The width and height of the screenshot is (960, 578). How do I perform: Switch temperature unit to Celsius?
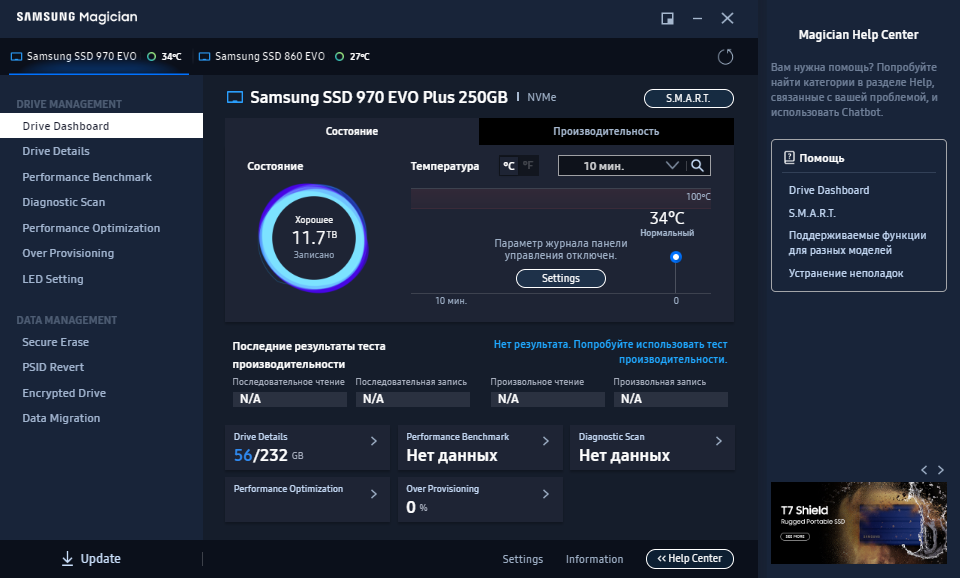509,166
